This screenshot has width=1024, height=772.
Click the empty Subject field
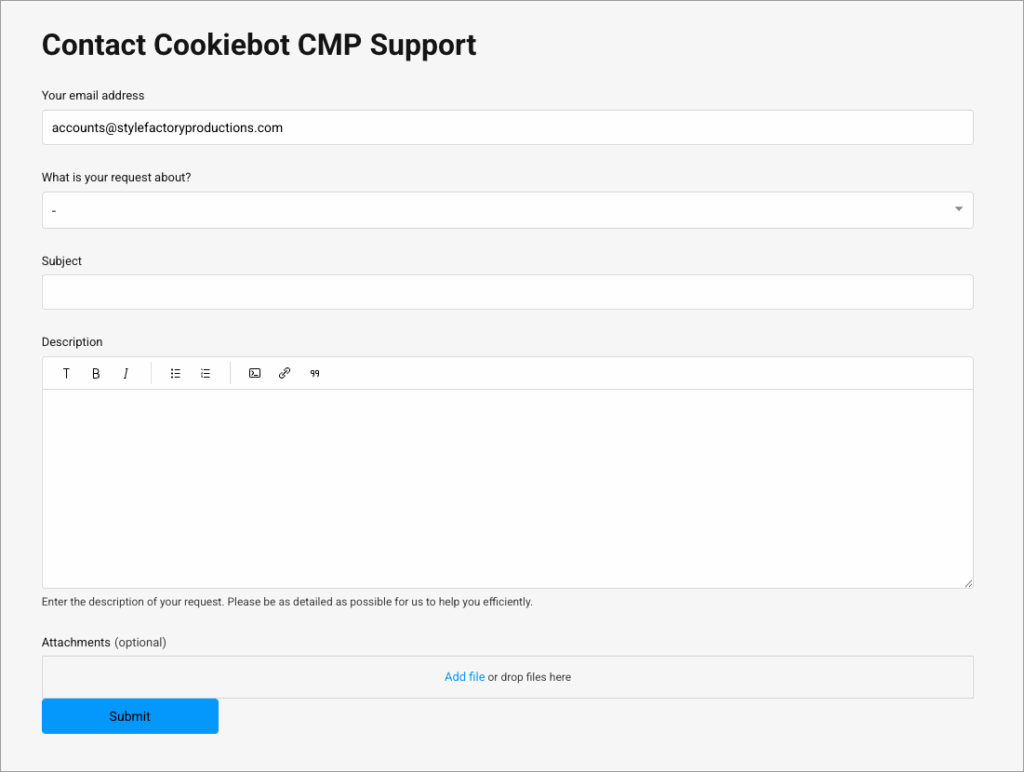[507, 292]
